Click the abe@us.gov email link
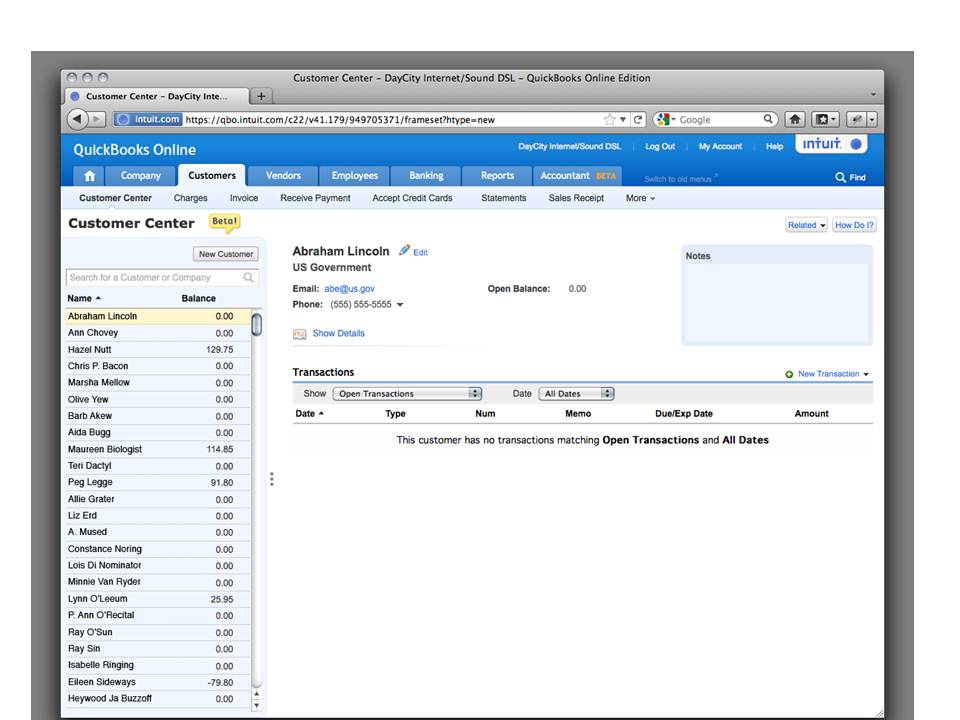Viewport: 960px width, 720px height. (x=349, y=289)
